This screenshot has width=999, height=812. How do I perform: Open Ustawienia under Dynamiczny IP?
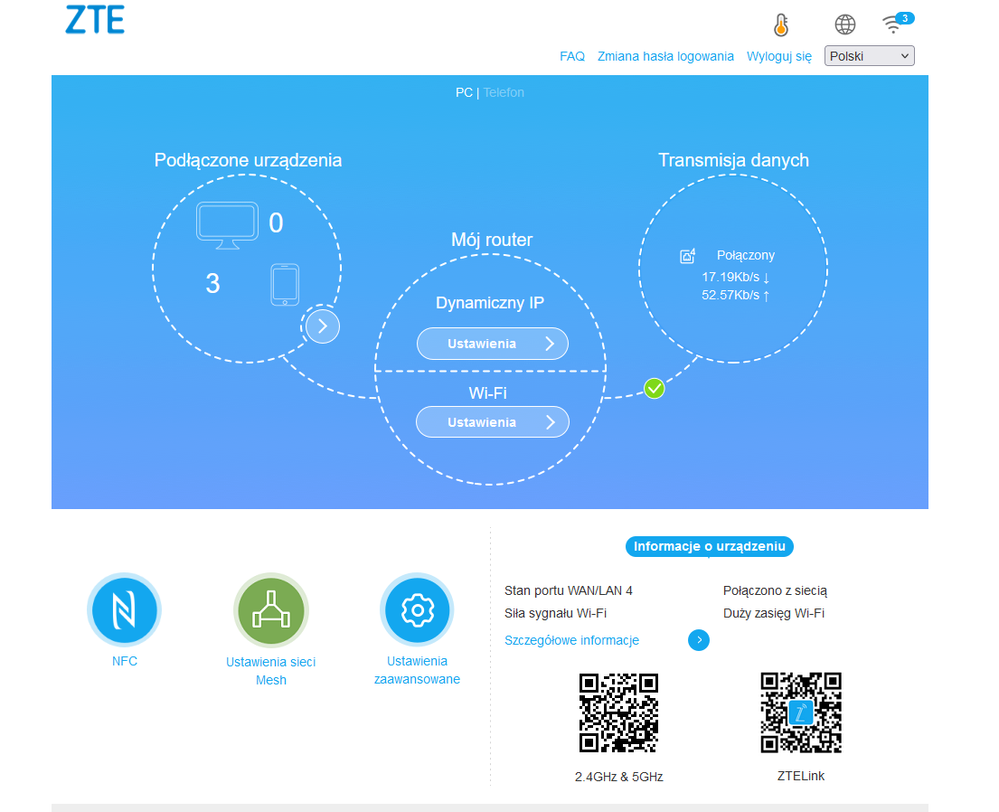click(x=492, y=344)
